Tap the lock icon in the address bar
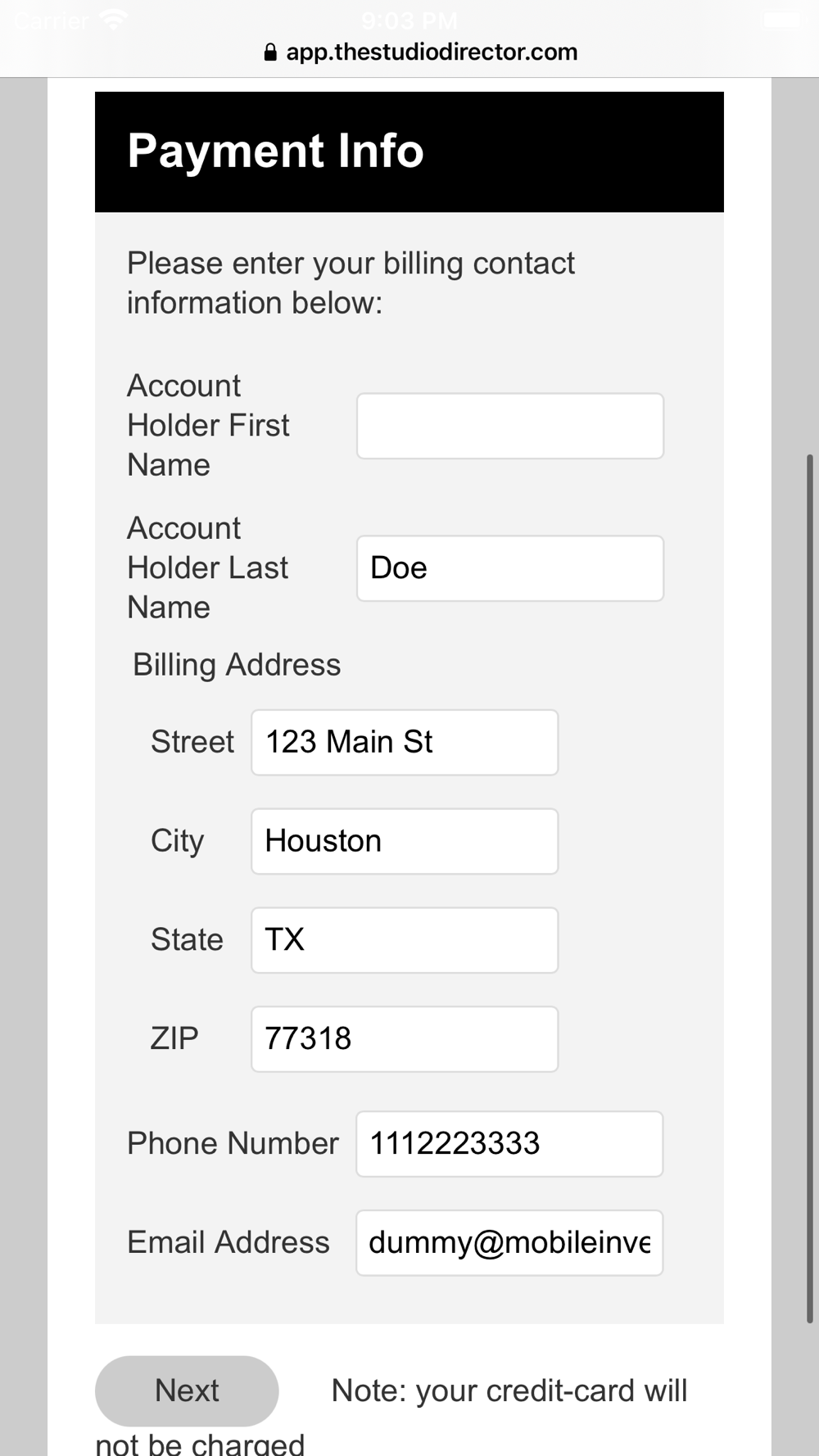This screenshot has height=1456, width=819. (x=270, y=52)
